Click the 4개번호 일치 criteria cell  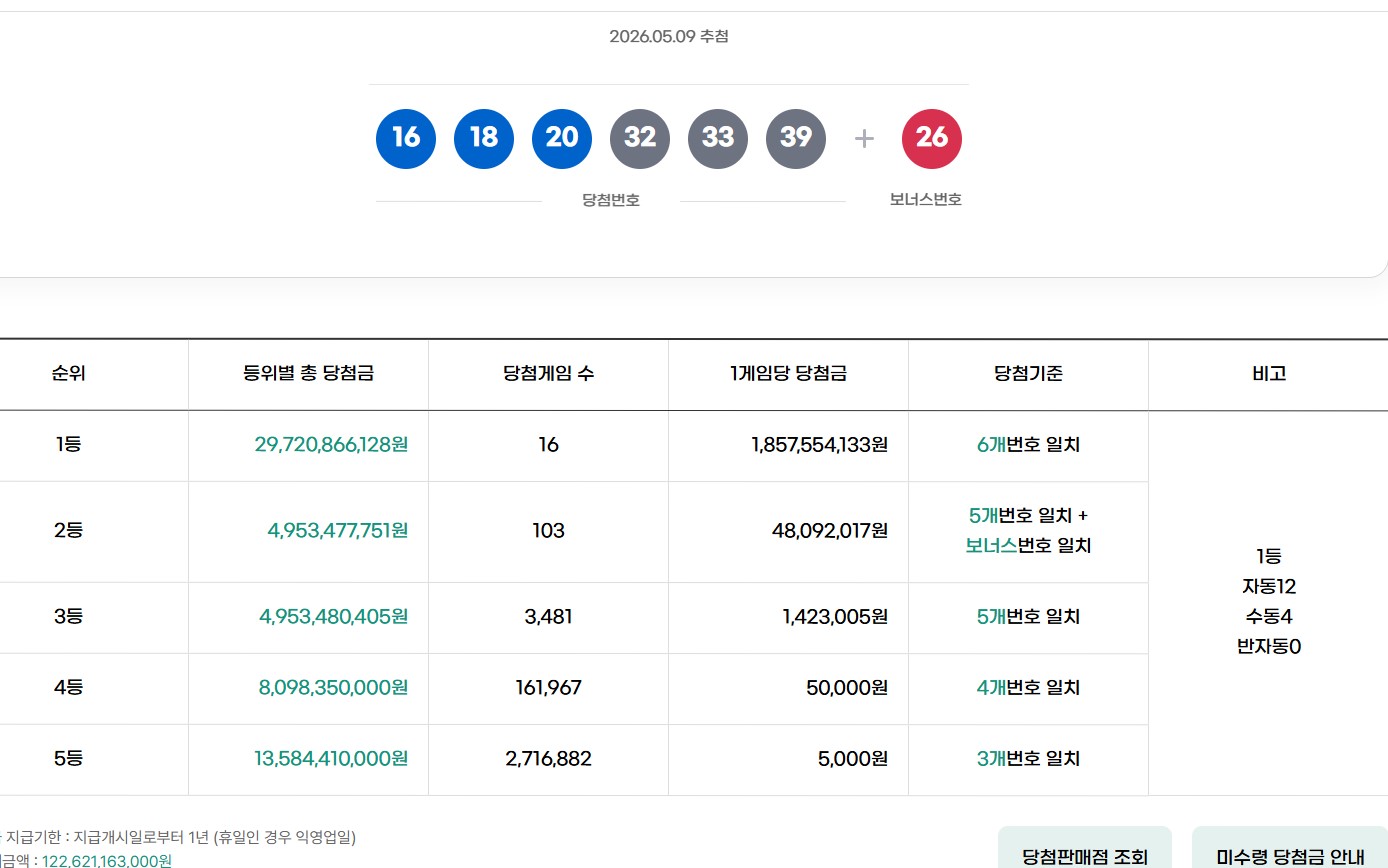(1028, 688)
